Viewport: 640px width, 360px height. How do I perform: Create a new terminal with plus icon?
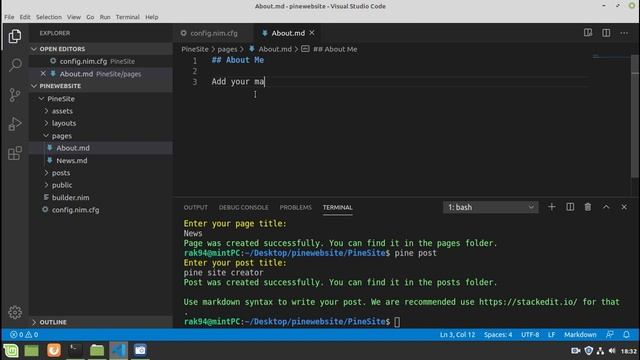pos(551,207)
